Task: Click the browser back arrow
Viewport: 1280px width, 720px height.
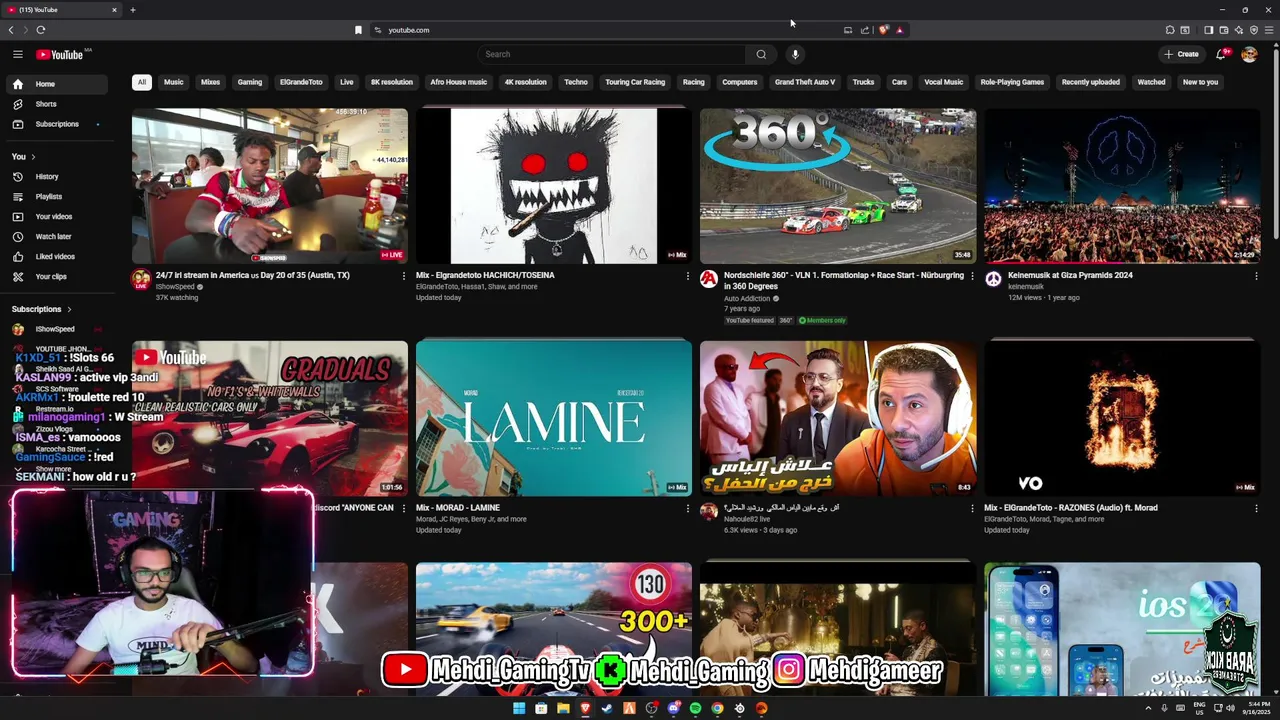Action: [11, 30]
